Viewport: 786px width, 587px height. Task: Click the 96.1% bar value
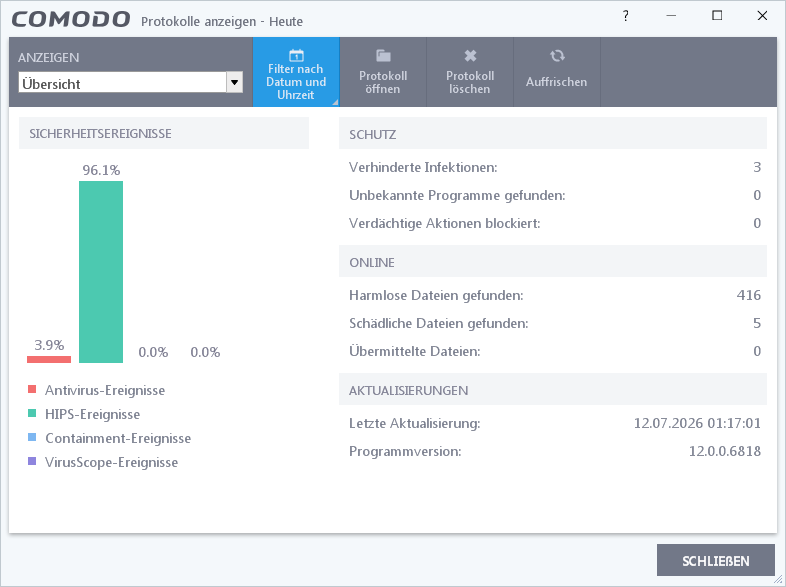click(x=101, y=170)
